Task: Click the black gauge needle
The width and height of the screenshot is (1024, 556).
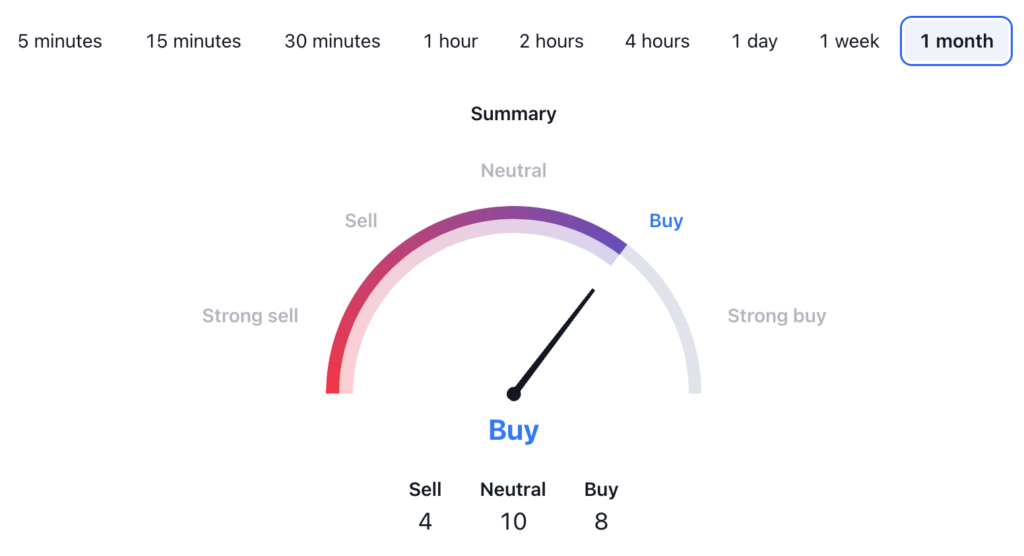Action: click(556, 340)
